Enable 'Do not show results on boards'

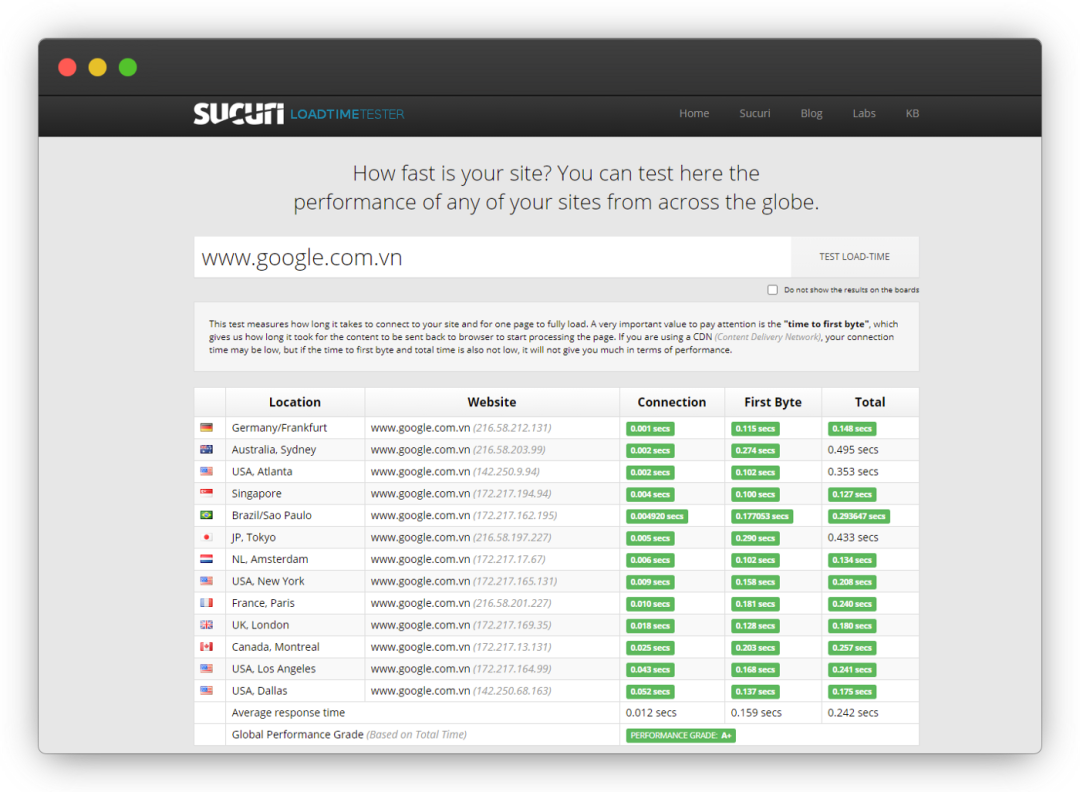tap(773, 290)
